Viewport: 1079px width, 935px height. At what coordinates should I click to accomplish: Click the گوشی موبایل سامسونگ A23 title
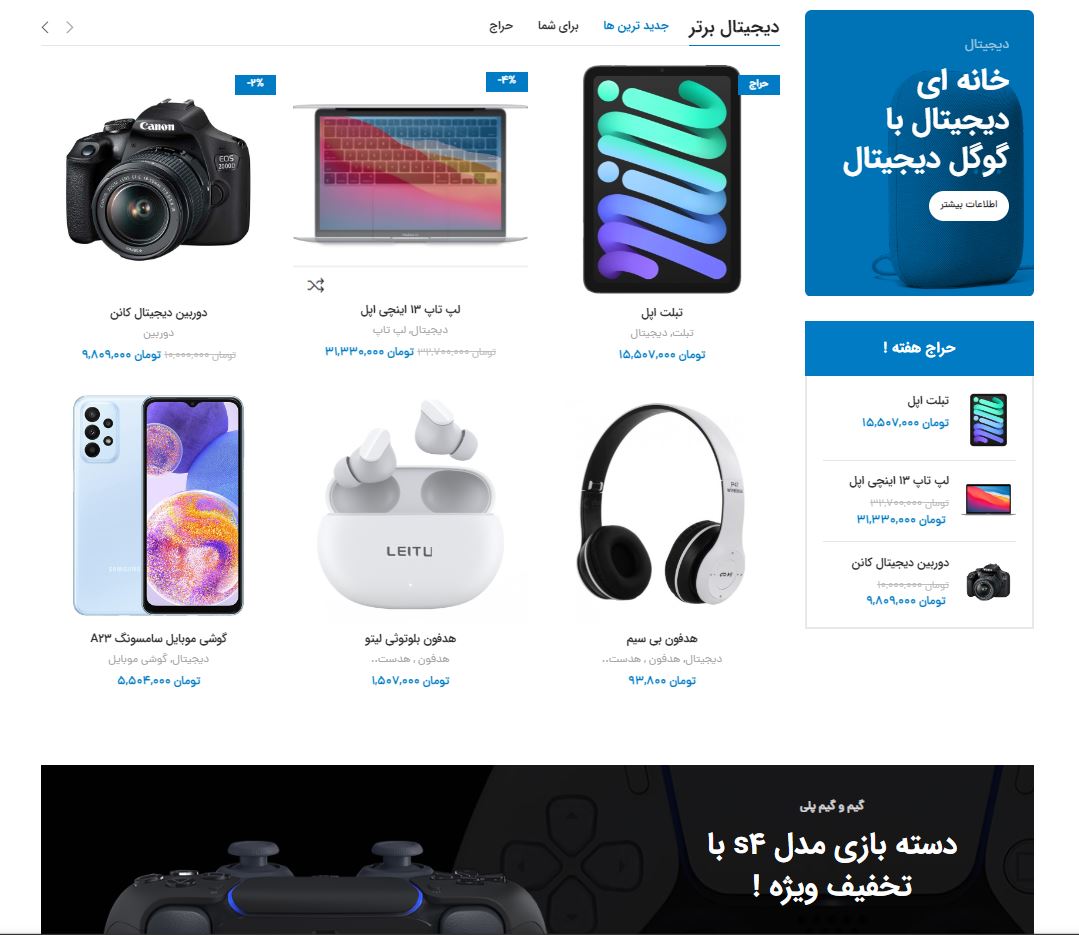(158, 638)
